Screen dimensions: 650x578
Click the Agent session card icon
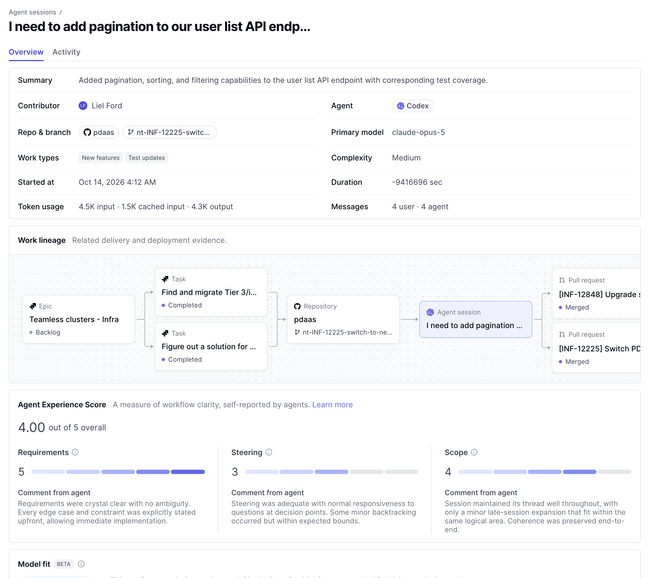click(430, 312)
